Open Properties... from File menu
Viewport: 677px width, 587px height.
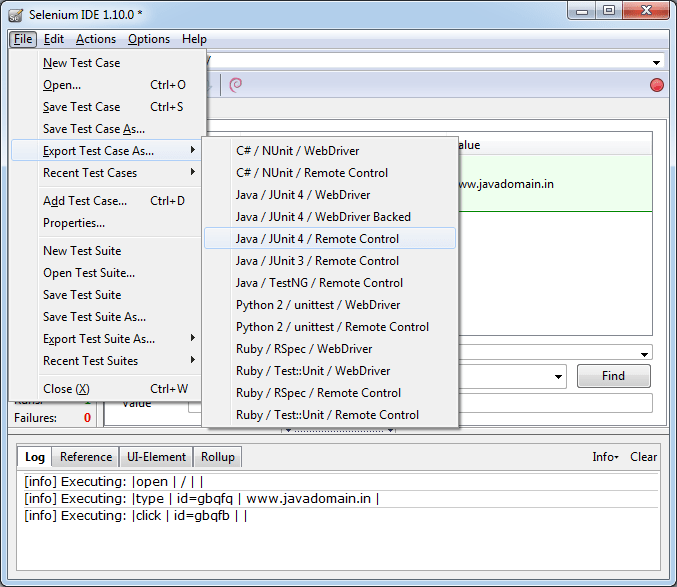click(x=107, y=223)
